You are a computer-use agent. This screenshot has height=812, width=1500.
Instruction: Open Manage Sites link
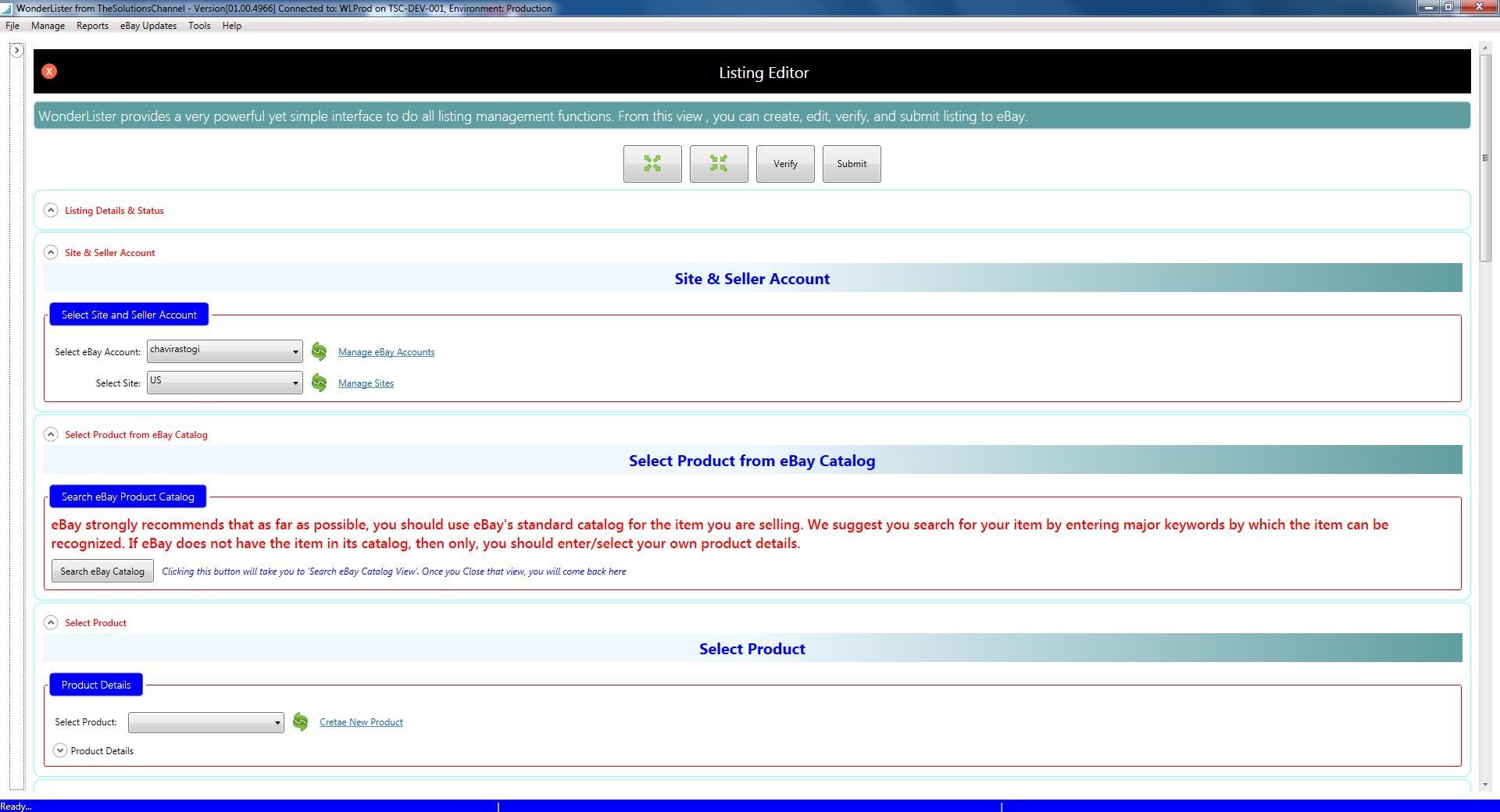(x=366, y=383)
